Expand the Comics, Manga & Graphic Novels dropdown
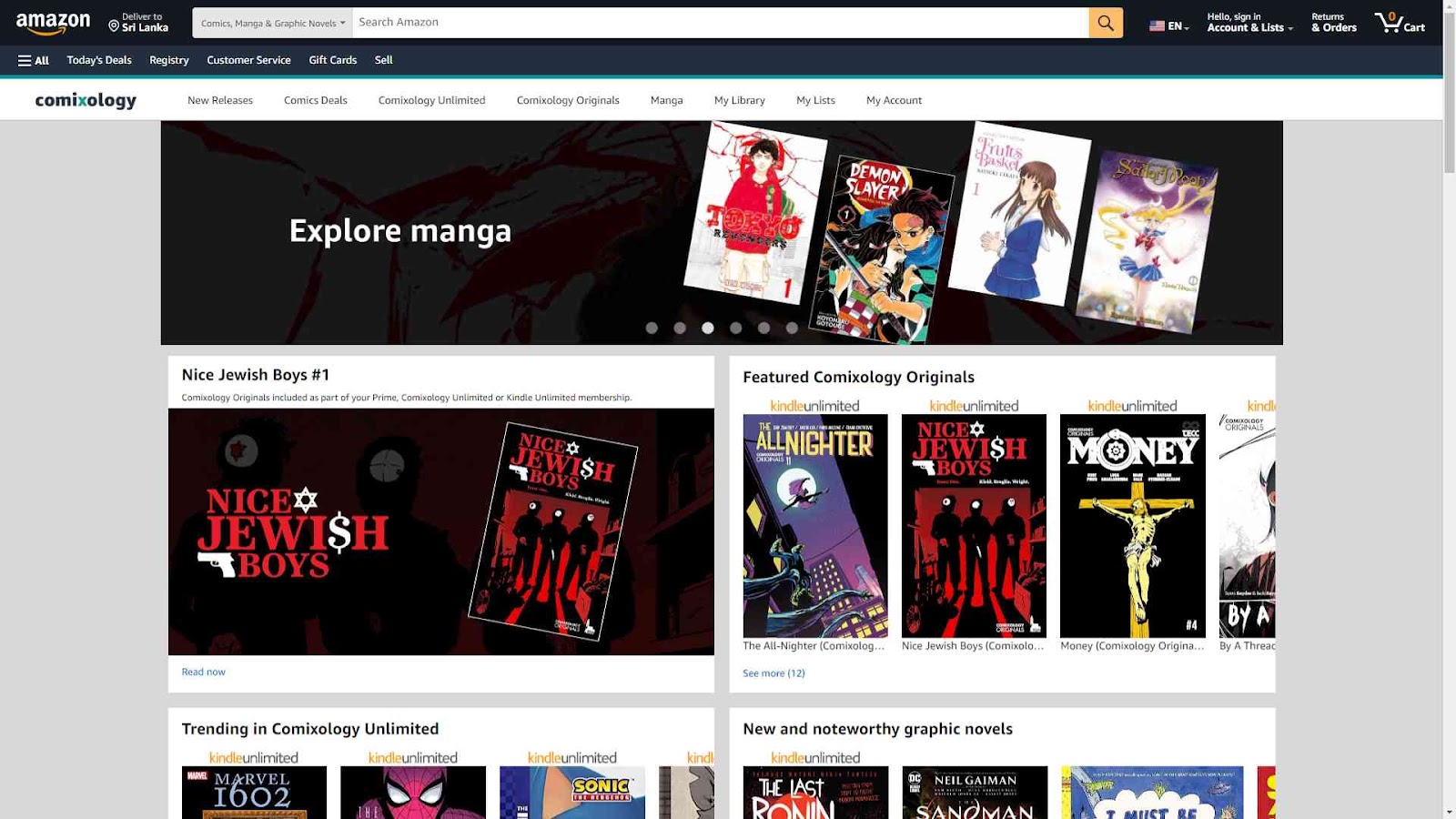 (272, 23)
